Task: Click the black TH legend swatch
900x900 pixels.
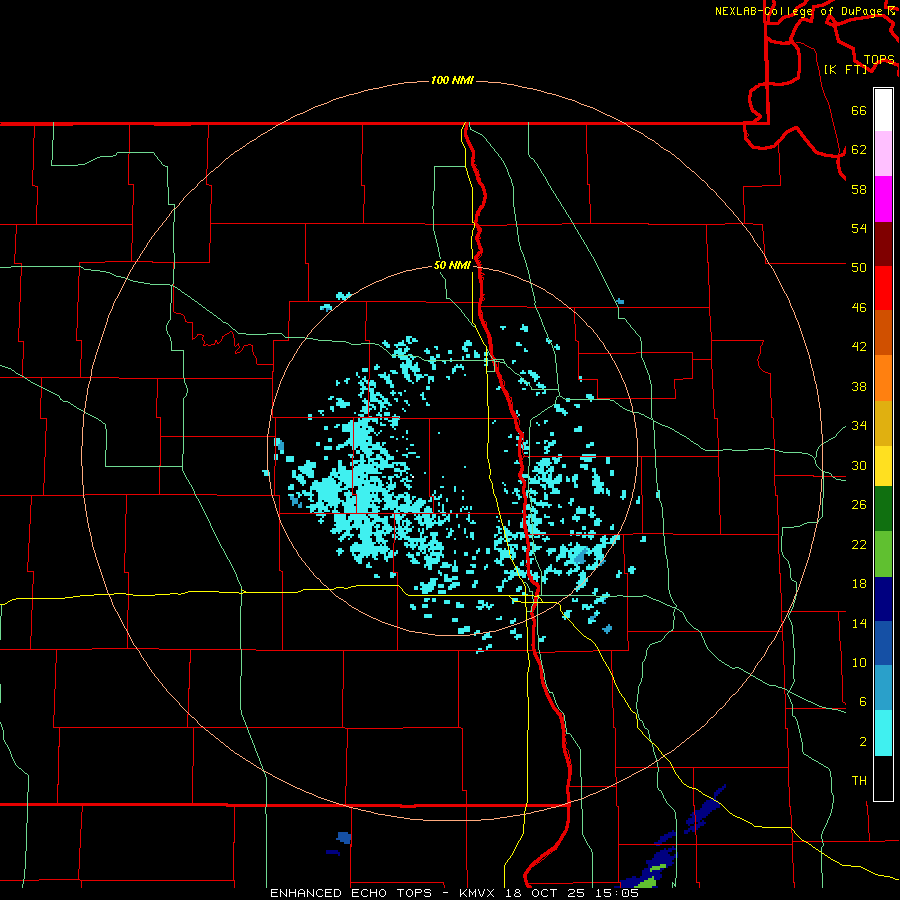Action: click(883, 778)
